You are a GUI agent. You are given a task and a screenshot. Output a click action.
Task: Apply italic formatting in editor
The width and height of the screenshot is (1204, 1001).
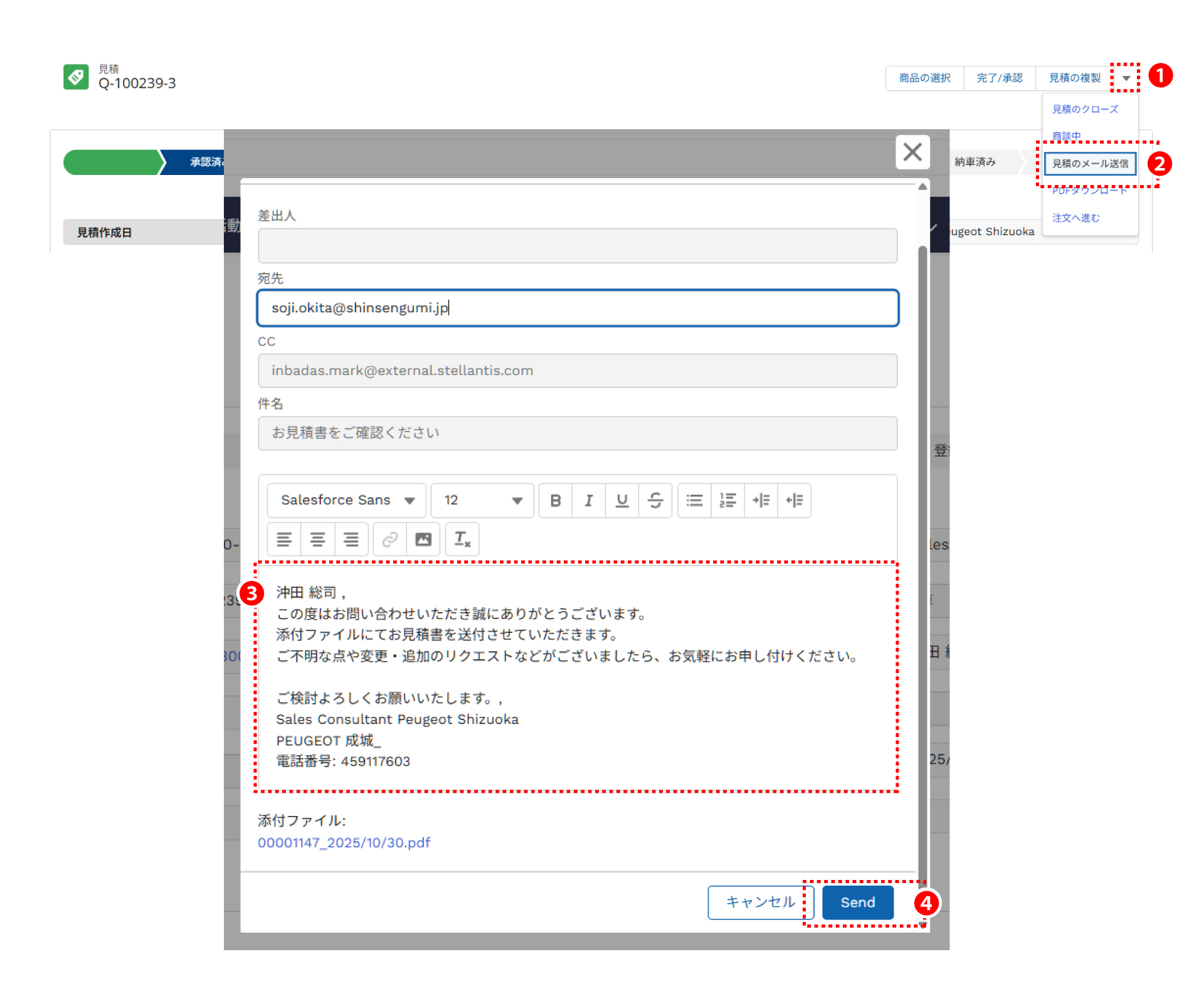pyautogui.click(x=588, y=500)
